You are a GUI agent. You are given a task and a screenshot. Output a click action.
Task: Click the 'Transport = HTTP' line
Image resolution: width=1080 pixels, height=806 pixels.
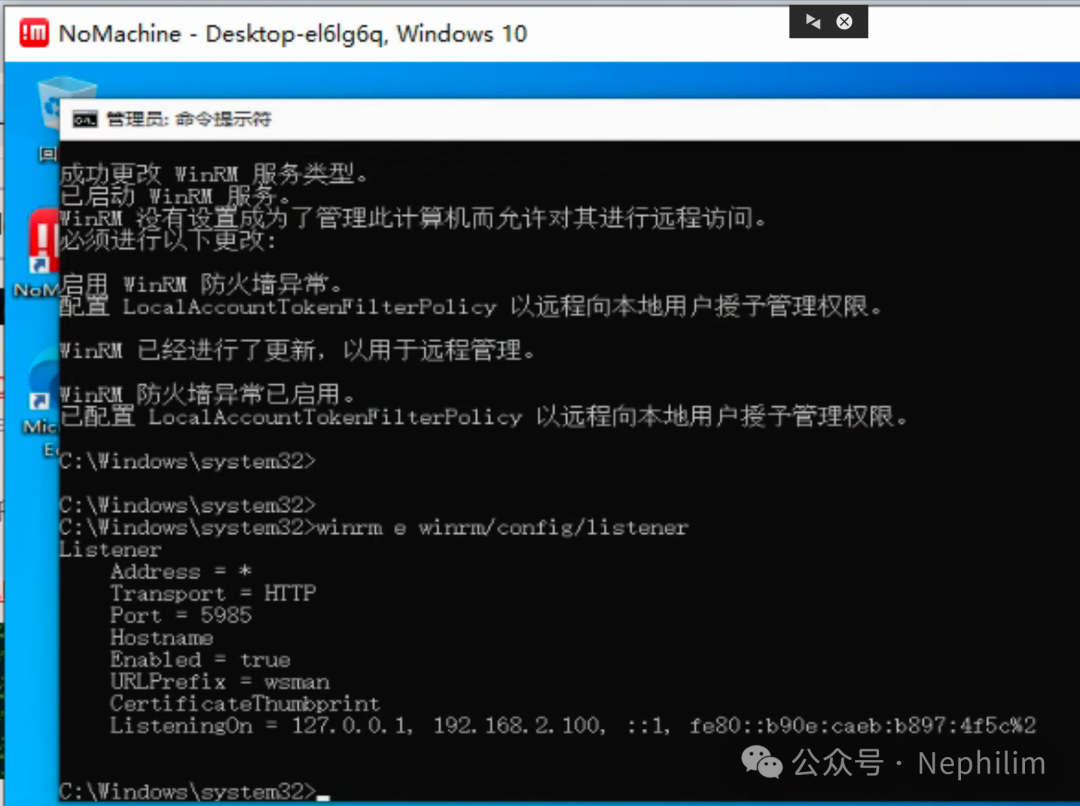point(213,593)
